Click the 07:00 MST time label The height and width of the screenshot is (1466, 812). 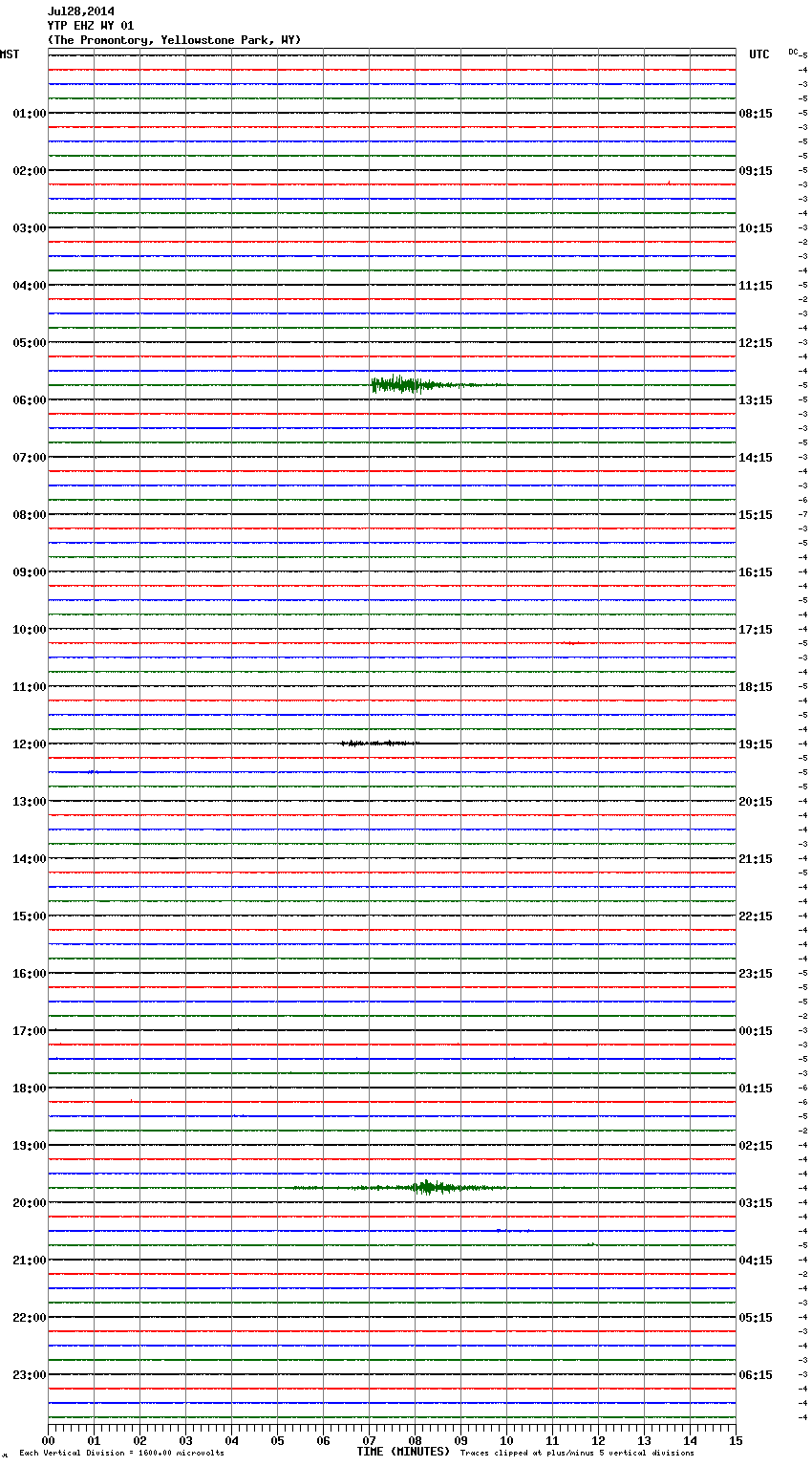[x=30, y=458]
